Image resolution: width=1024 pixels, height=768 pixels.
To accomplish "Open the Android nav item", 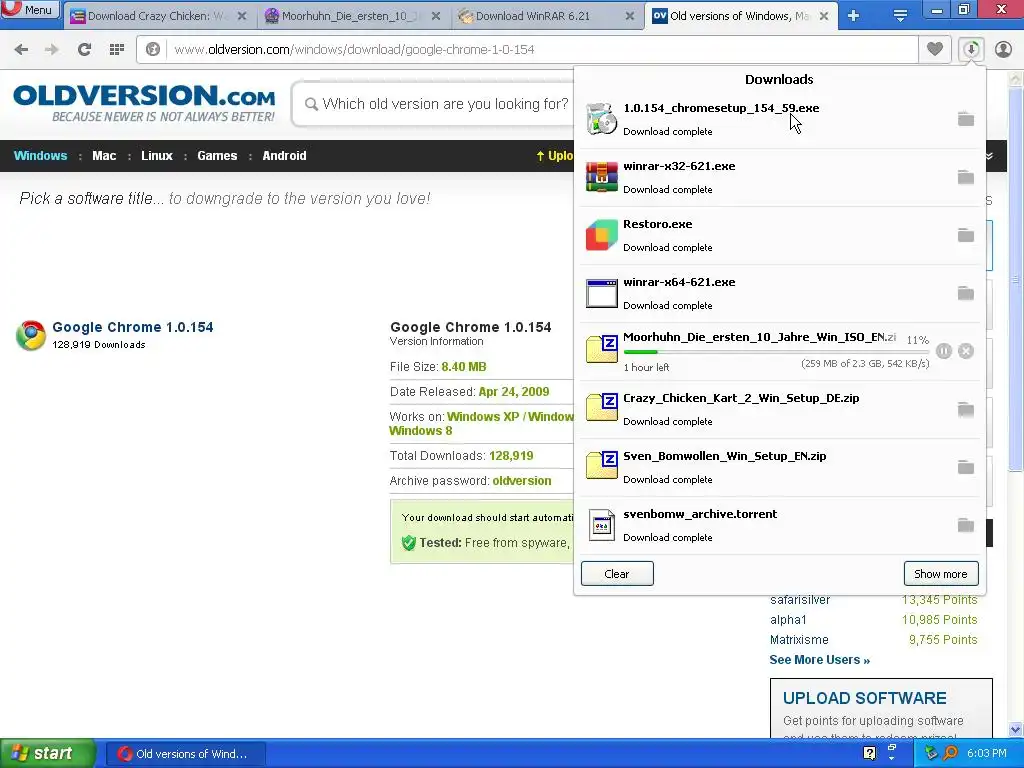I will point(284,156).
